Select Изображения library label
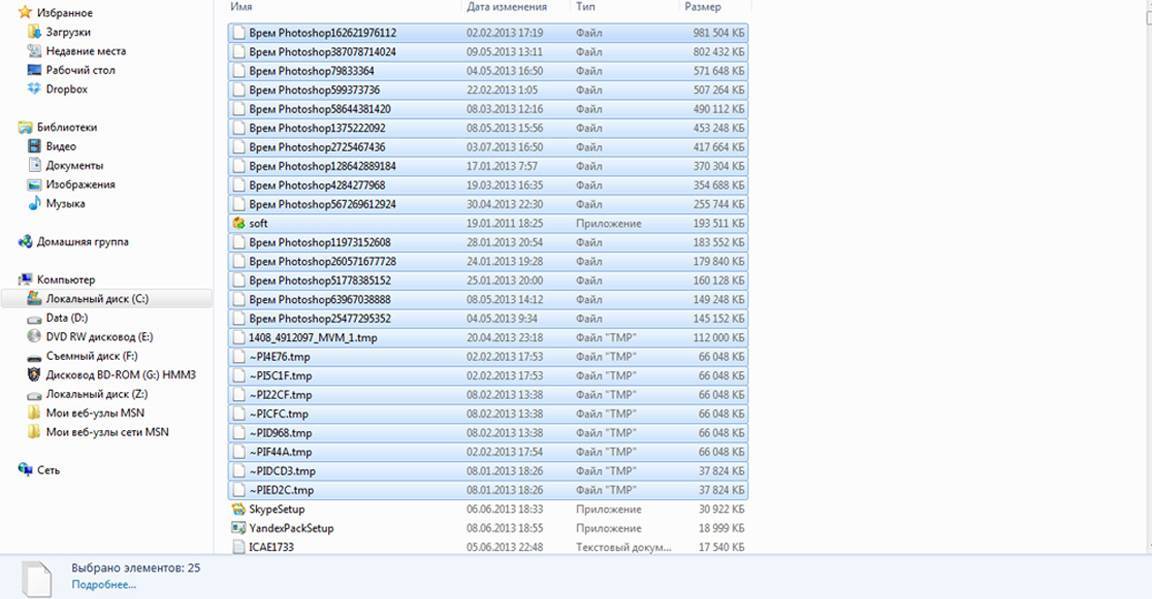Viewport: 1152px width, 599px height. point(81,184)
